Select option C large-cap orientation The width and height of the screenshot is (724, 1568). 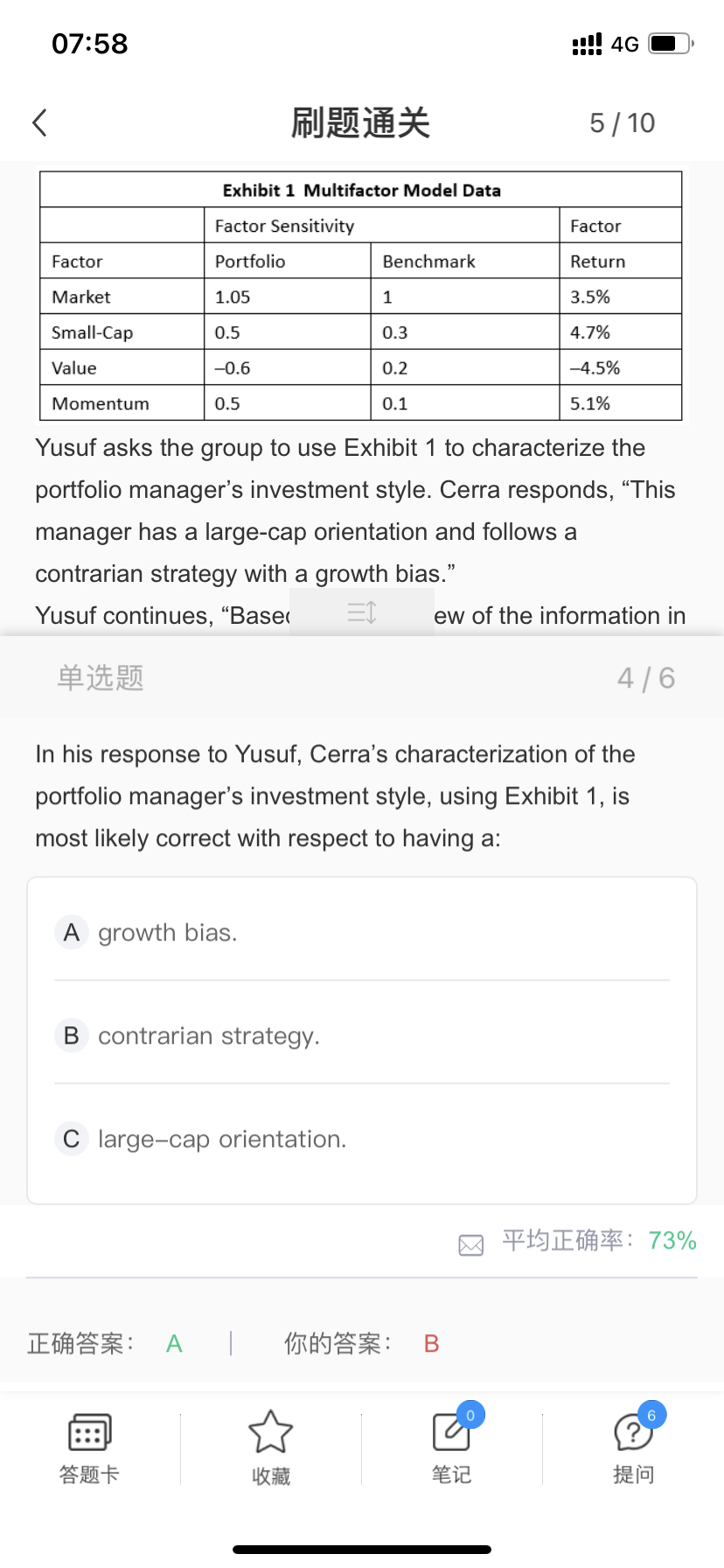tap(221, 1139)
